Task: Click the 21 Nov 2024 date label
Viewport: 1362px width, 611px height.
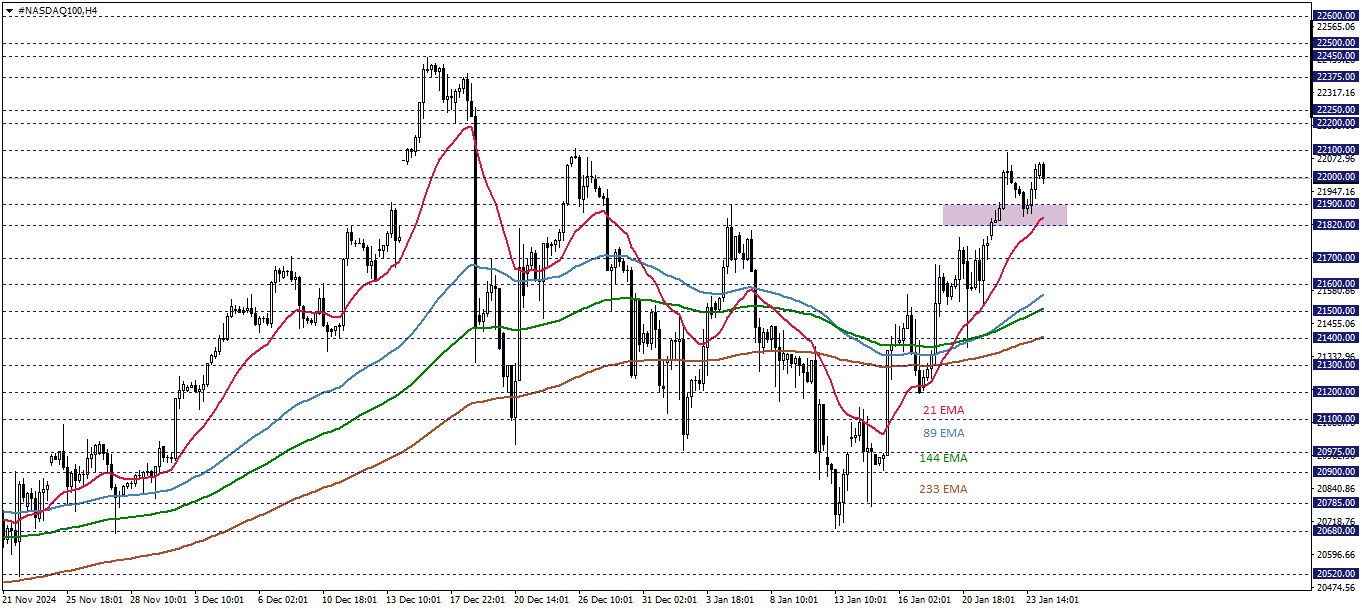Action: (x=29, y=601)
